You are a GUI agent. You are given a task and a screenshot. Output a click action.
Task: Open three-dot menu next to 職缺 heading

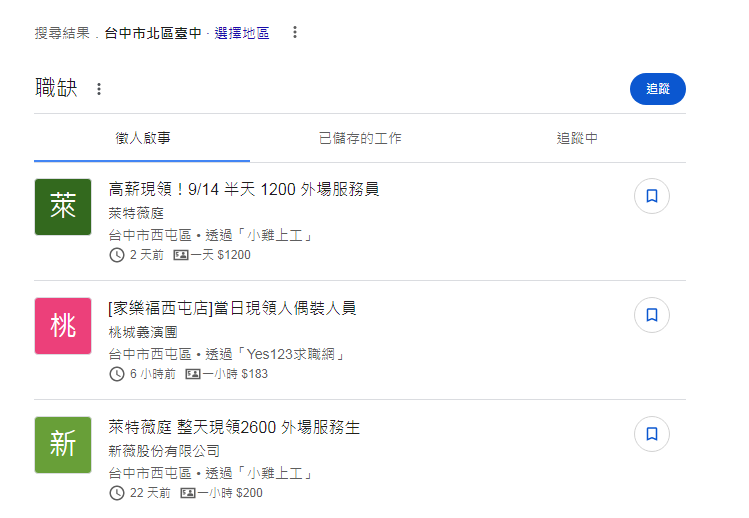coord(98,89)
